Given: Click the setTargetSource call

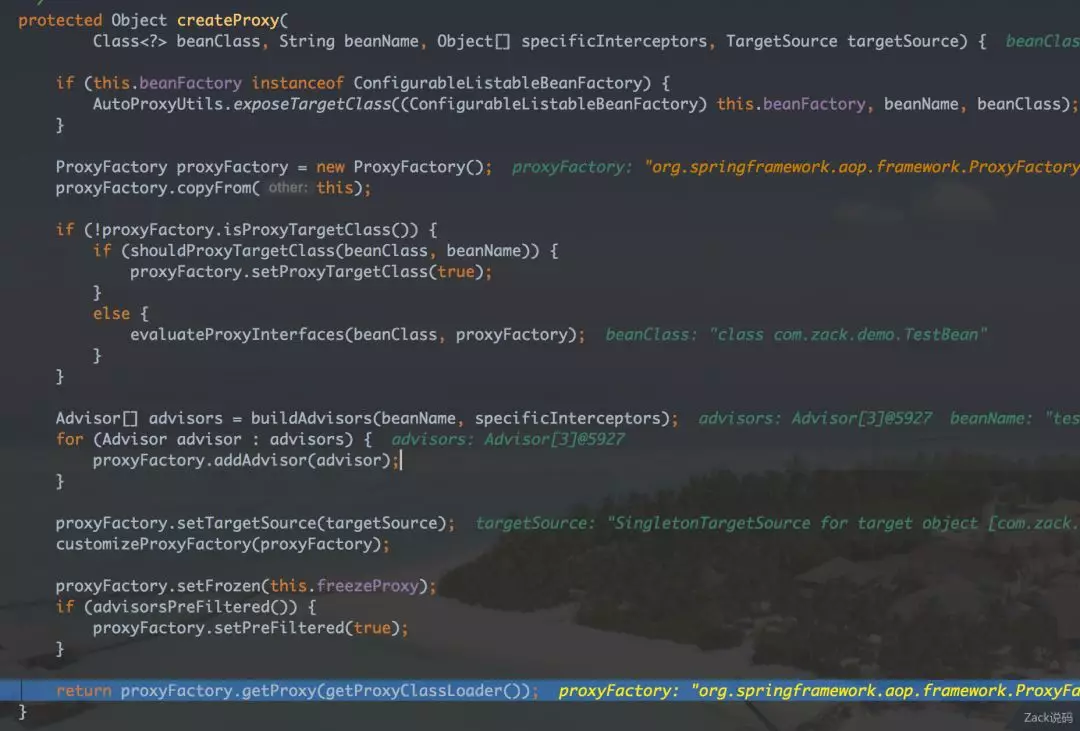Looking at the screenshot, I should click(x=247, y=523).
